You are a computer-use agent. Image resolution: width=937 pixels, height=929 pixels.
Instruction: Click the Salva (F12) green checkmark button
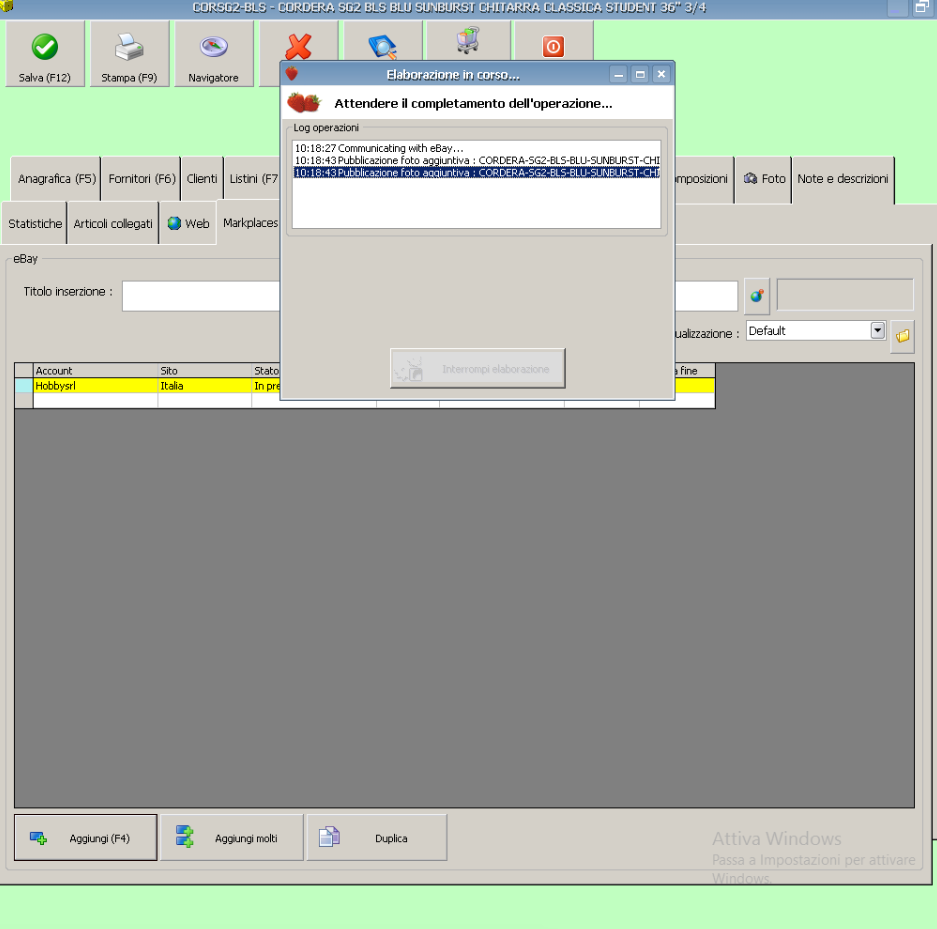(45, 54)
